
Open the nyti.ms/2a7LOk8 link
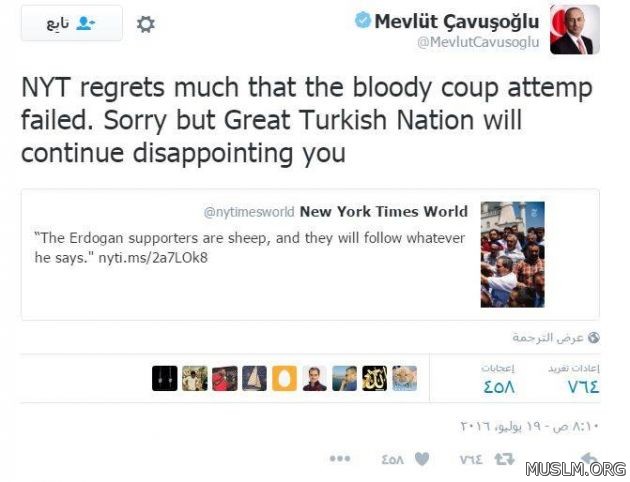coord(153,257)
